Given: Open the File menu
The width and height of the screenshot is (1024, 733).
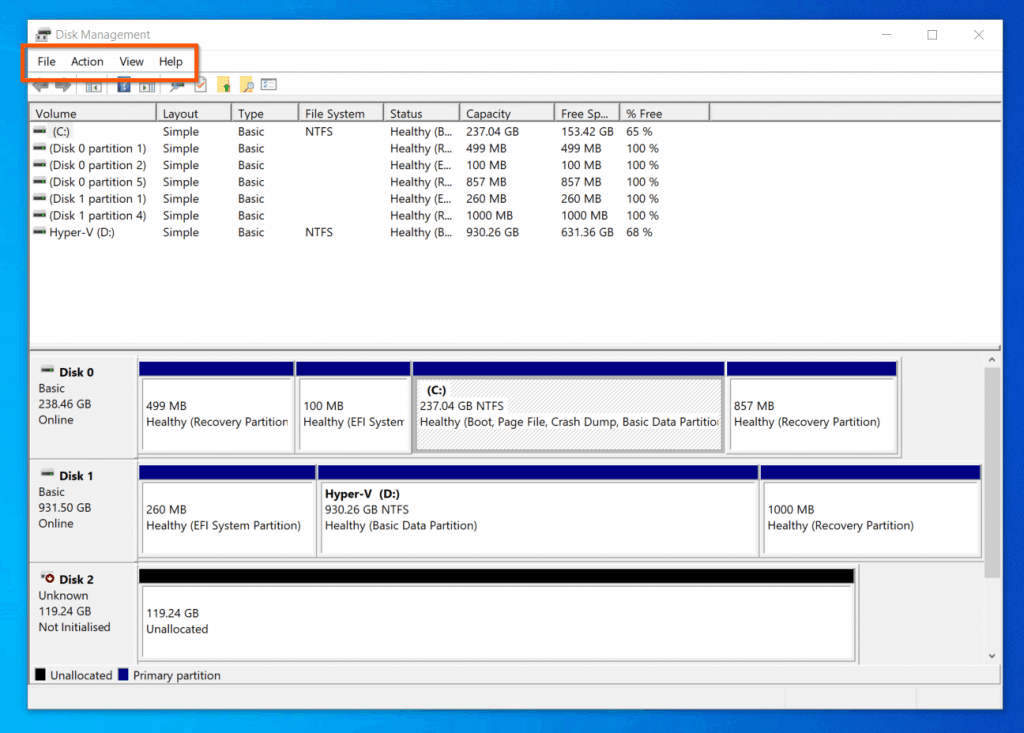Looking at the screenshot, I should (x=46, y=61).
